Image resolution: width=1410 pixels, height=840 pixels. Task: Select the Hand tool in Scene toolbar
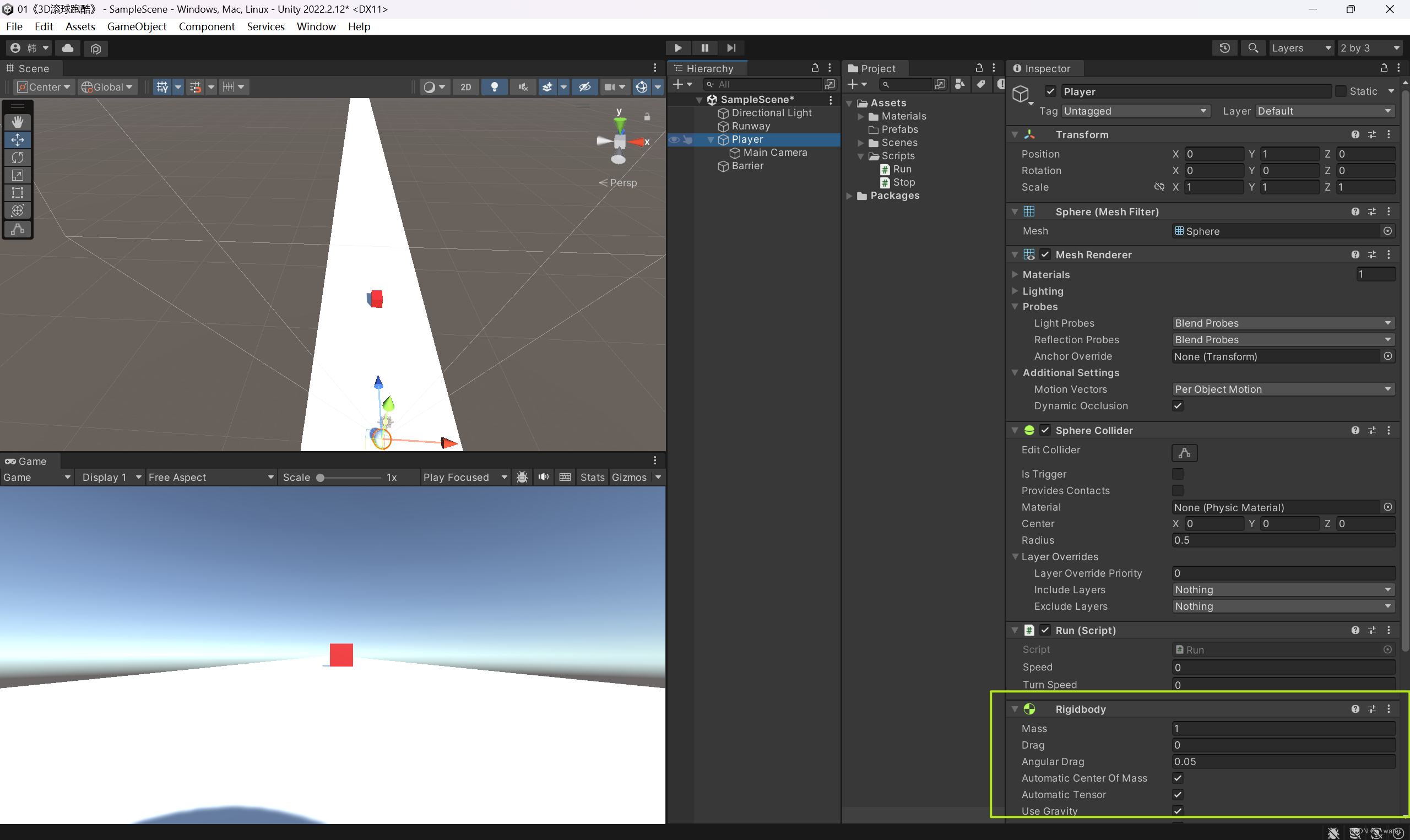(x=18, y=122)
